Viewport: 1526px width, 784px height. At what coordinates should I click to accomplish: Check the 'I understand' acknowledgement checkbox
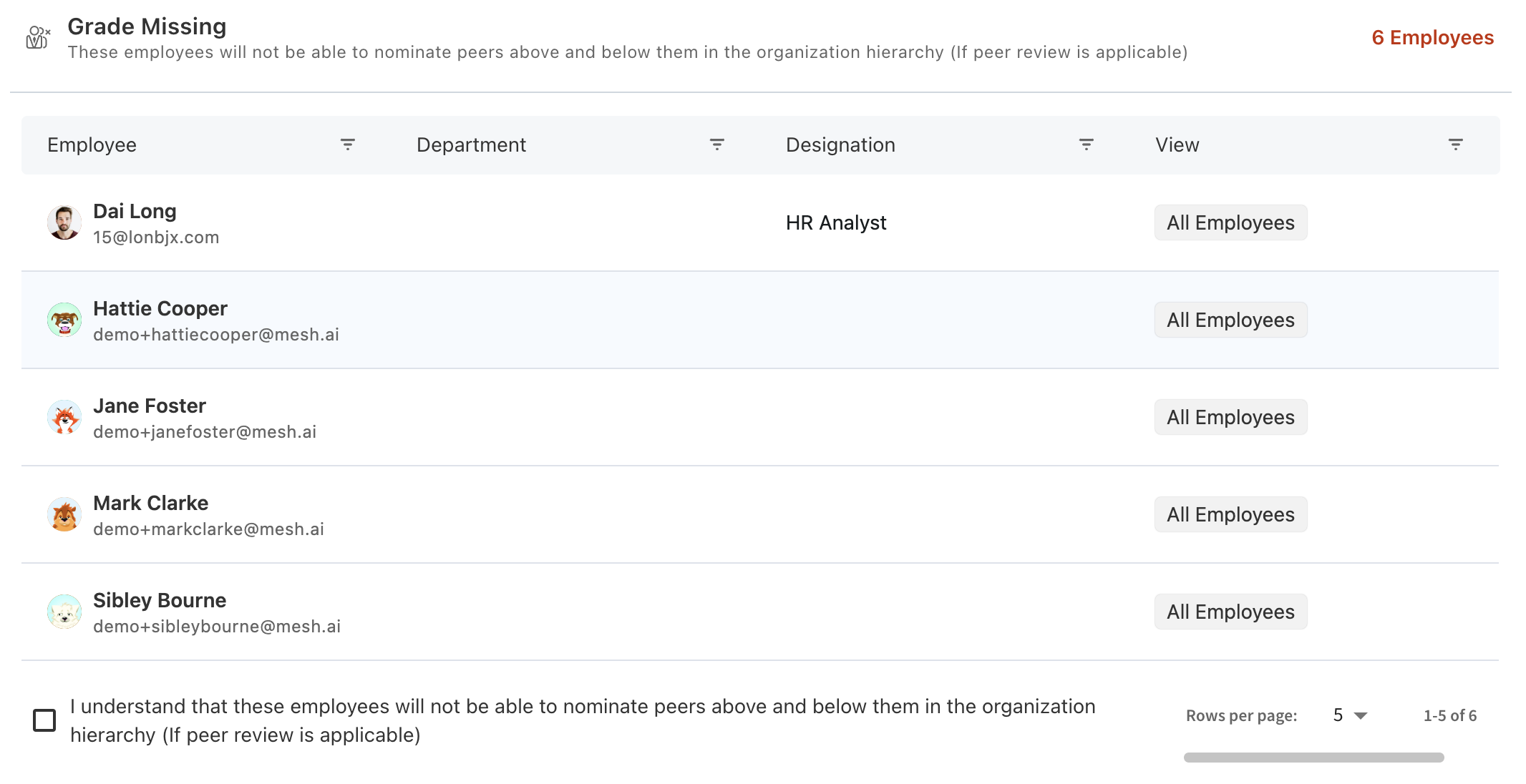tap(44, 720)
